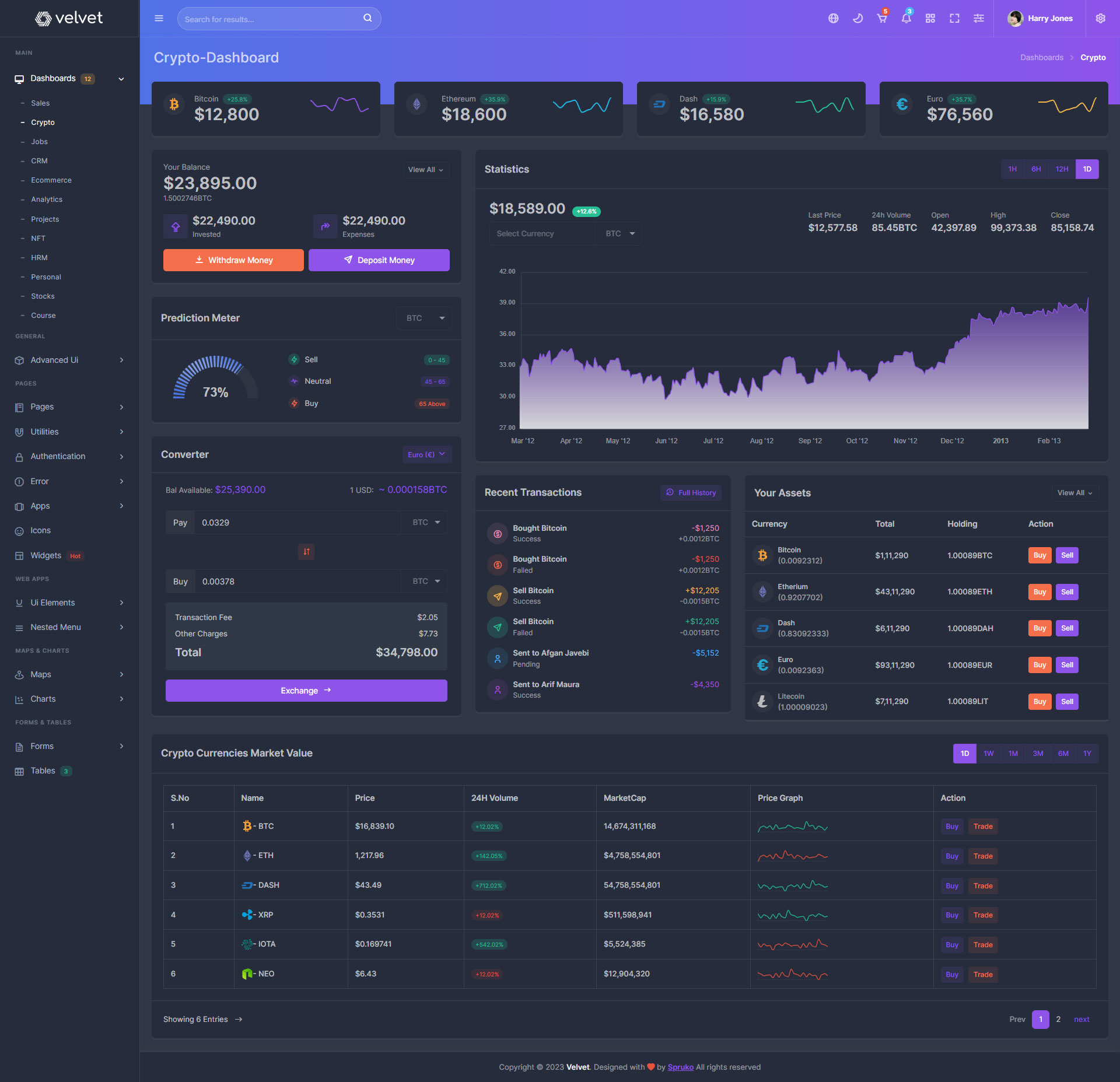Click the Pay amount input field

(x=297, y=523)
